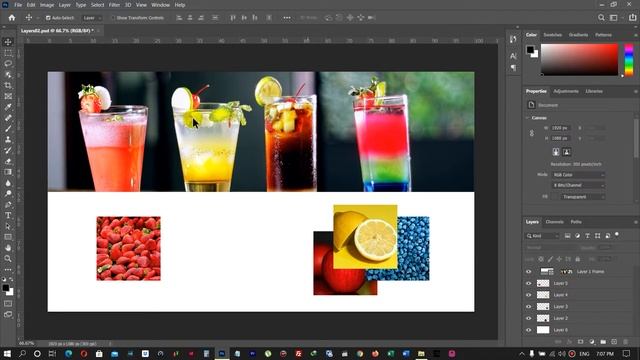Select the Horizontal Type tool
Screen dimensions: 640x360
point(8,215)
